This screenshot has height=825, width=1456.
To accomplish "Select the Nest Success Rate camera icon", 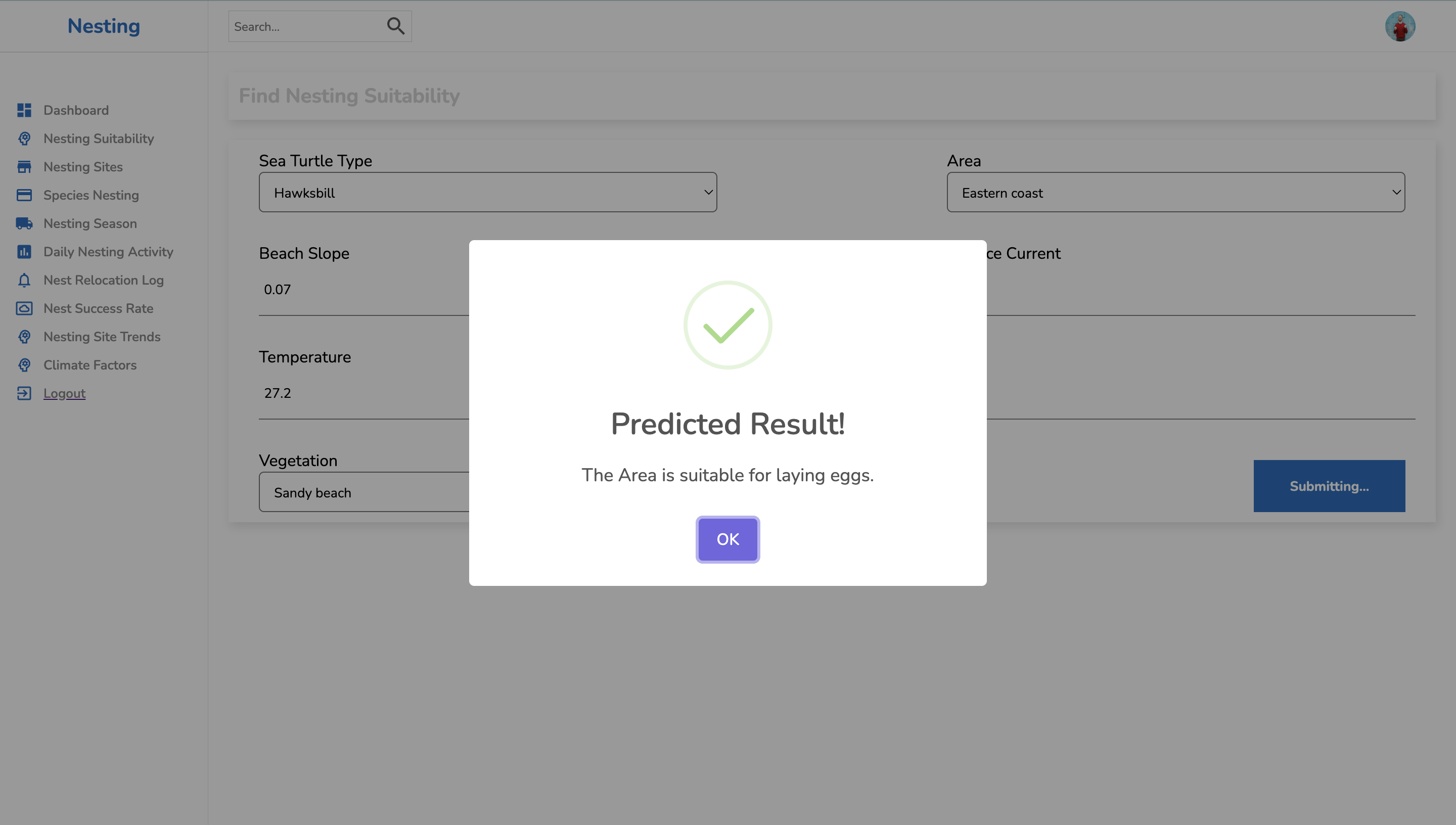I will [x=24, y=308].
